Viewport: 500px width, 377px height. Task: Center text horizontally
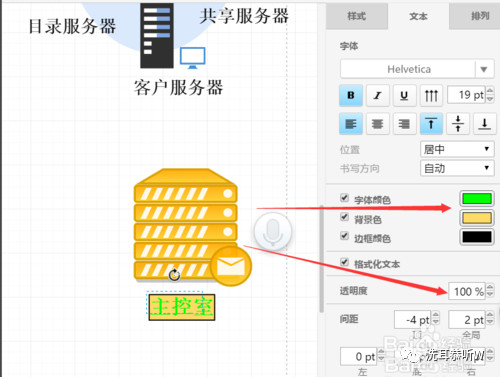(x=377, y=124)
